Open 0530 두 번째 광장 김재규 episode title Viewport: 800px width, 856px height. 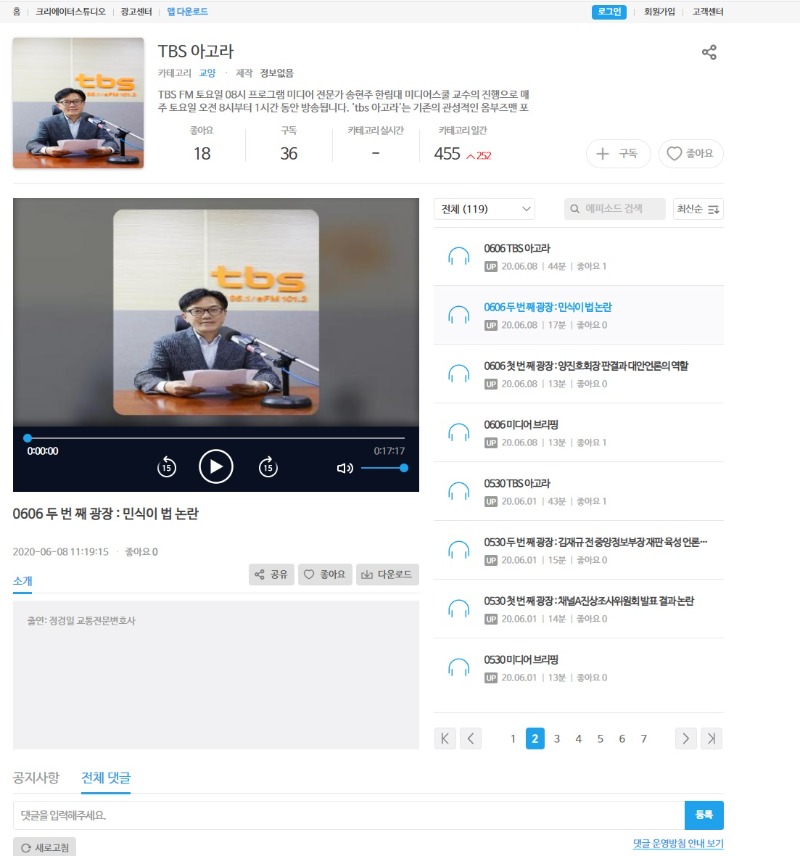pyautogui.click(x=595, y=542)
